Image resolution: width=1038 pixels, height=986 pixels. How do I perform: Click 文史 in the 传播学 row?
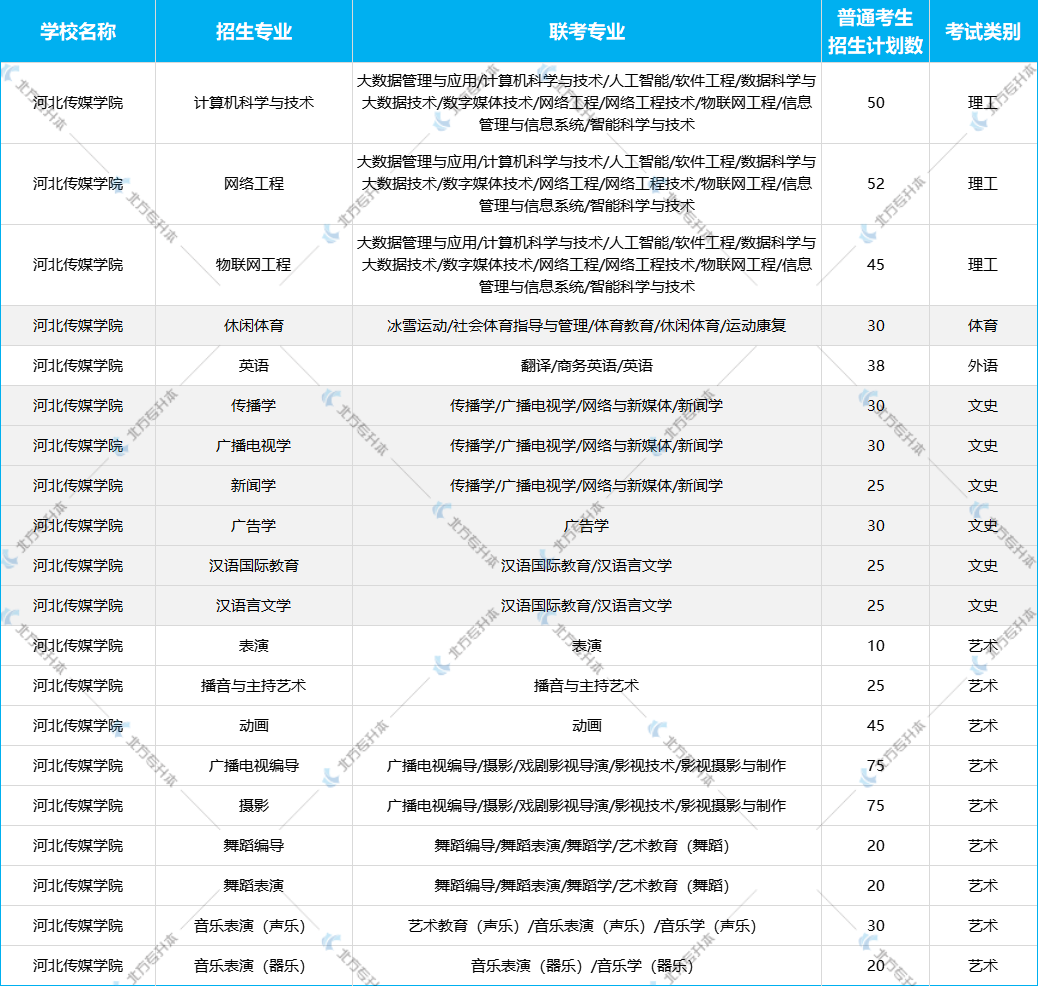pos(982,405)
